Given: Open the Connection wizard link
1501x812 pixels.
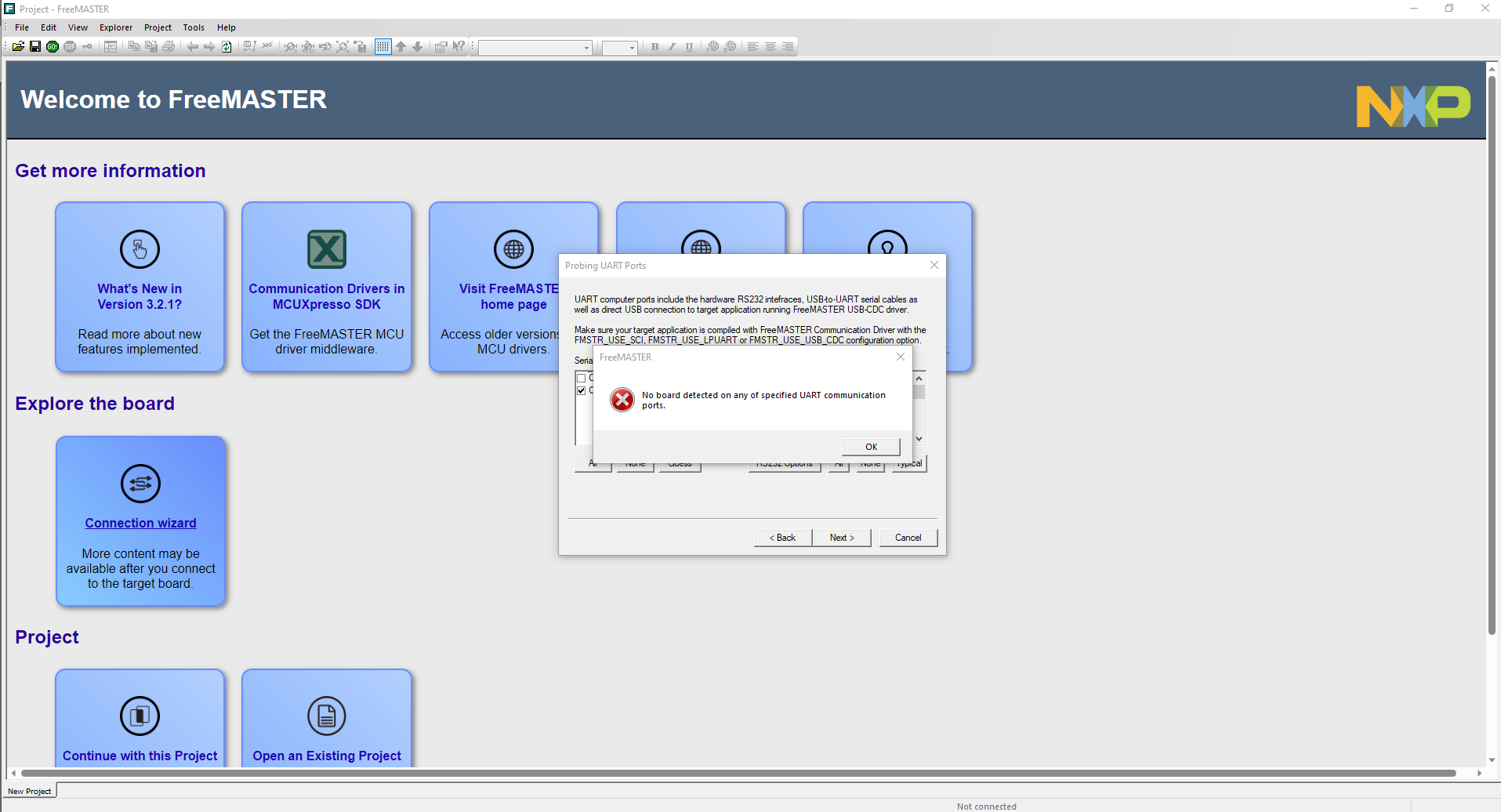Looking at the screenshot, I should [140, 523].
